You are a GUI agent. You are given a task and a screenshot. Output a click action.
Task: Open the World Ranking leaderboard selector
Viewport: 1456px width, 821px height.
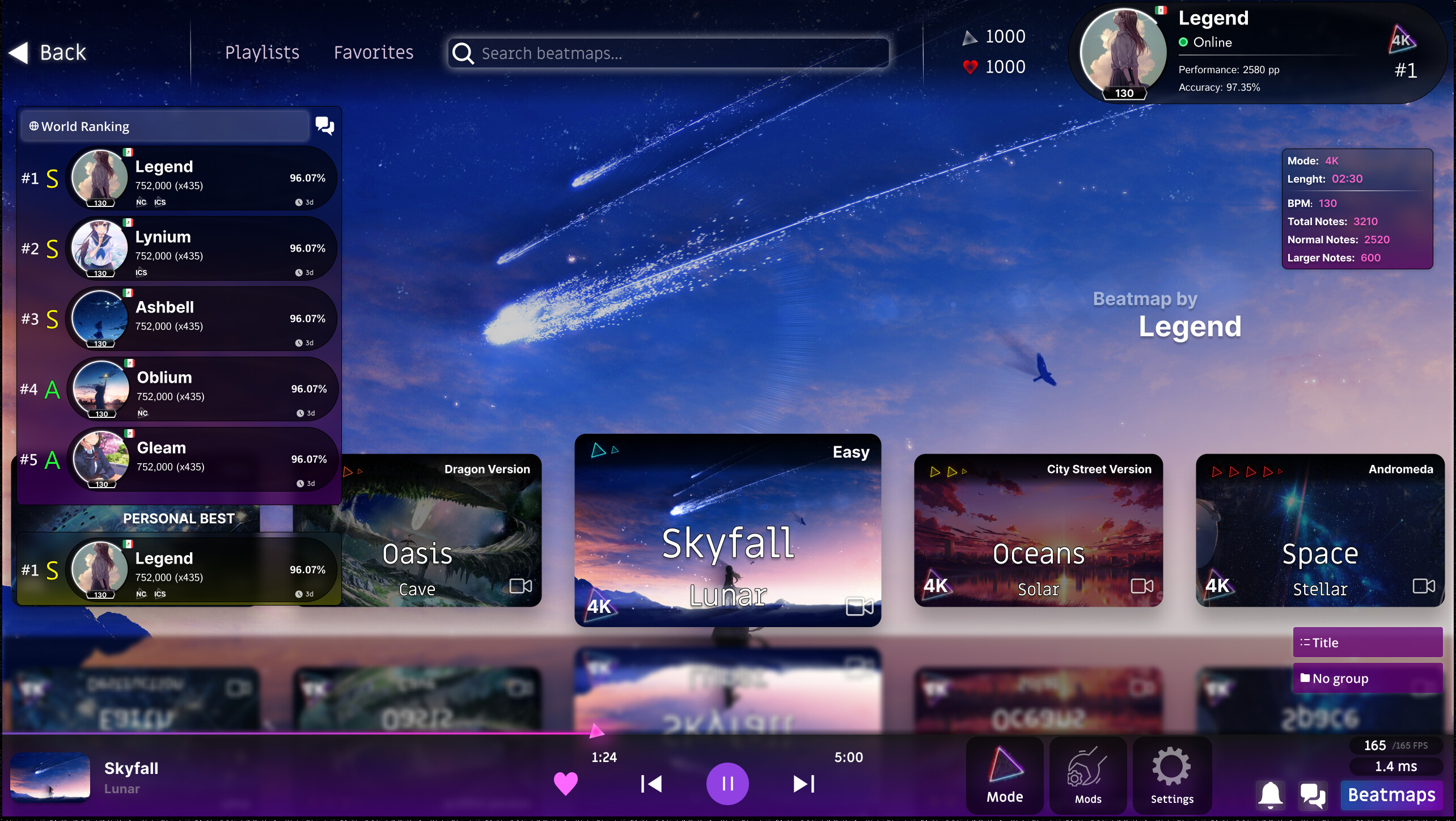click(164, 126)
